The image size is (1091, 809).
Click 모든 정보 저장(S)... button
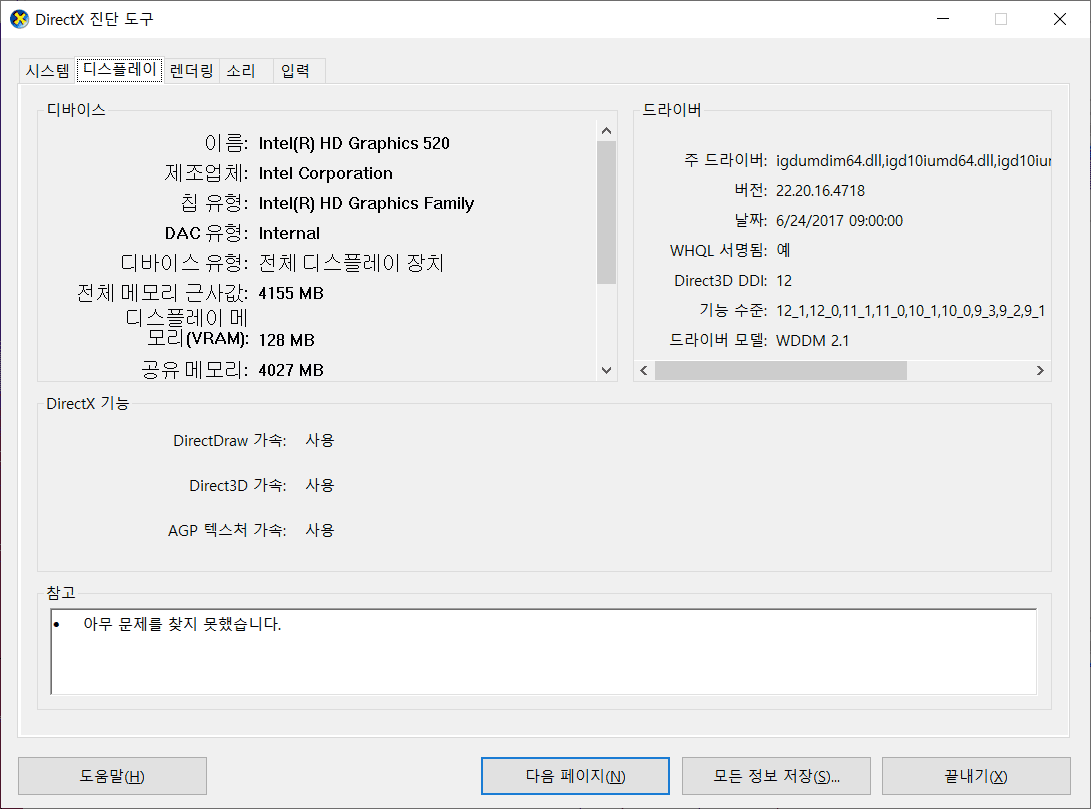(x=776, y=776)
